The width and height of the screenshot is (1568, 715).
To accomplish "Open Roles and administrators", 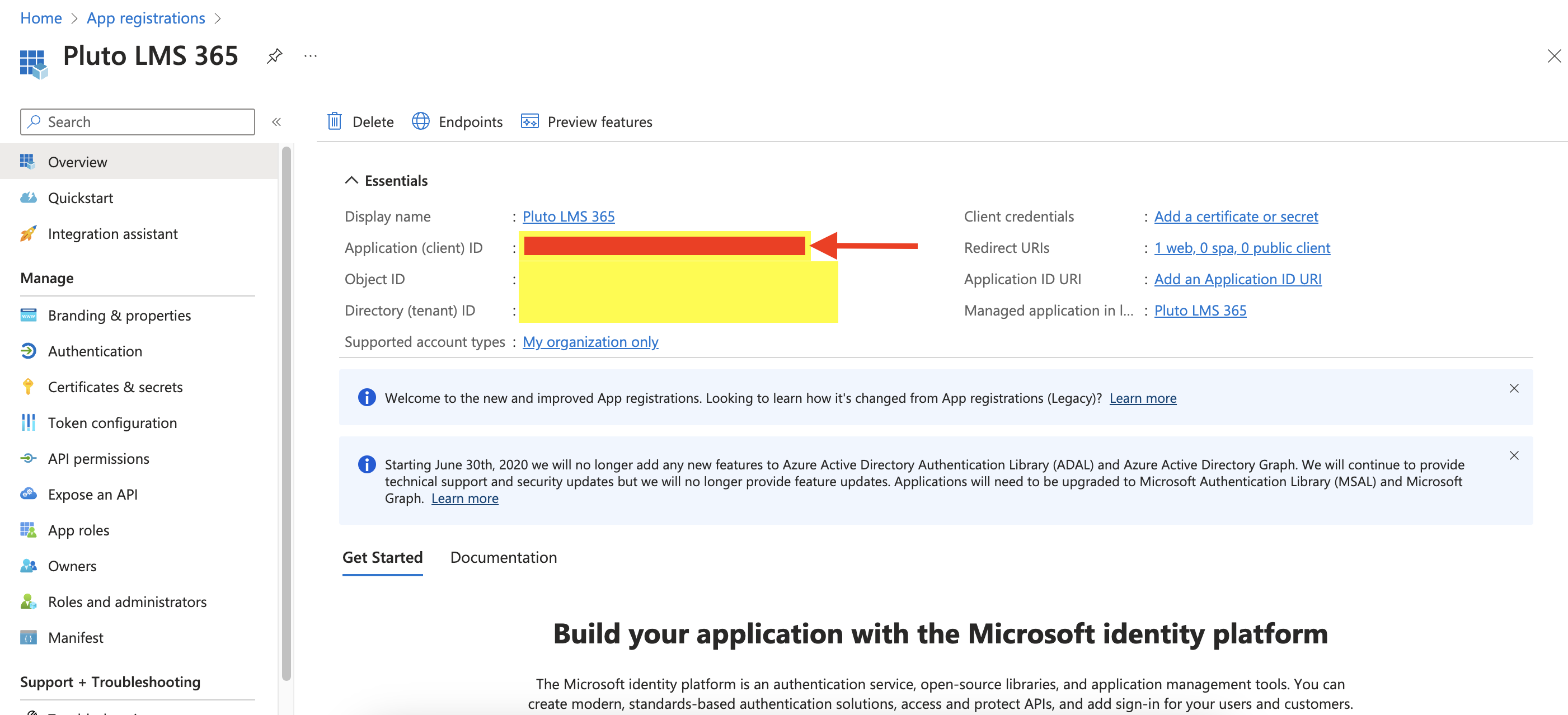I will pyautogui.click(x=139, y=601).
